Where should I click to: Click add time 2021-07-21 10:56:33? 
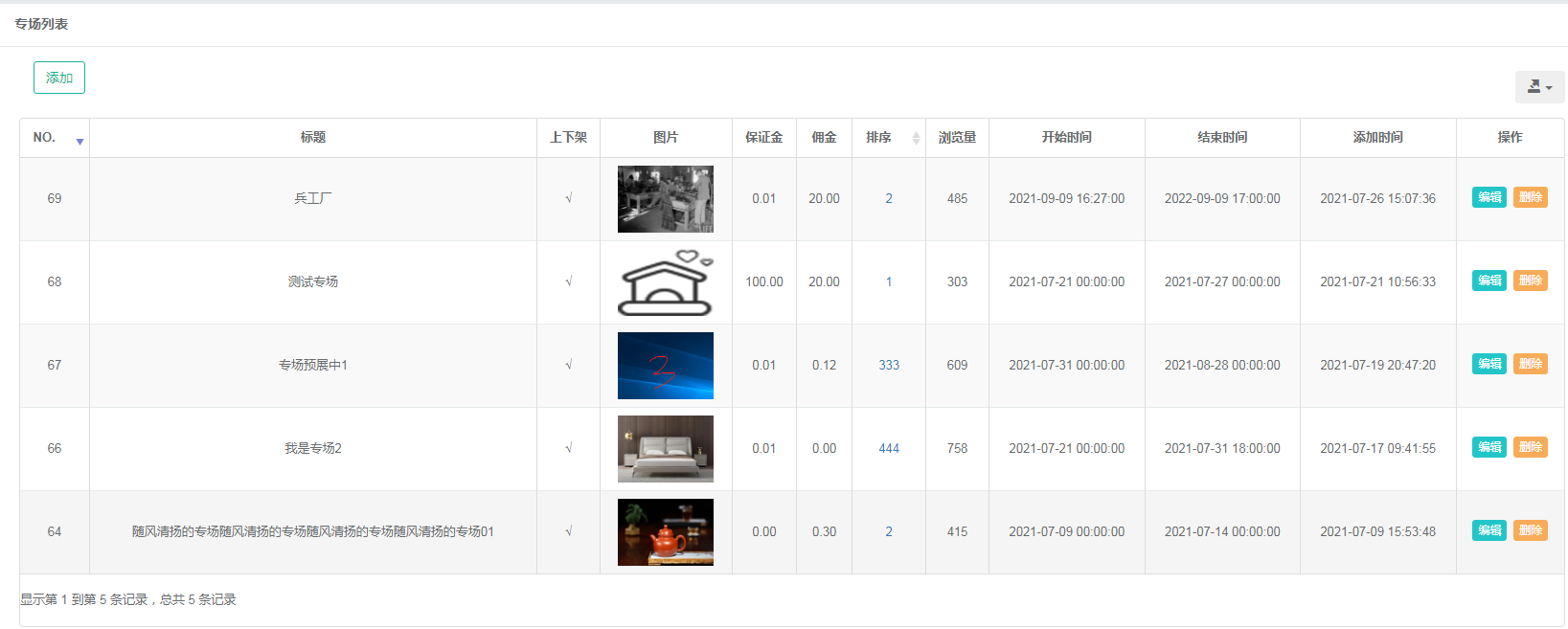(x=1378, y=282)
